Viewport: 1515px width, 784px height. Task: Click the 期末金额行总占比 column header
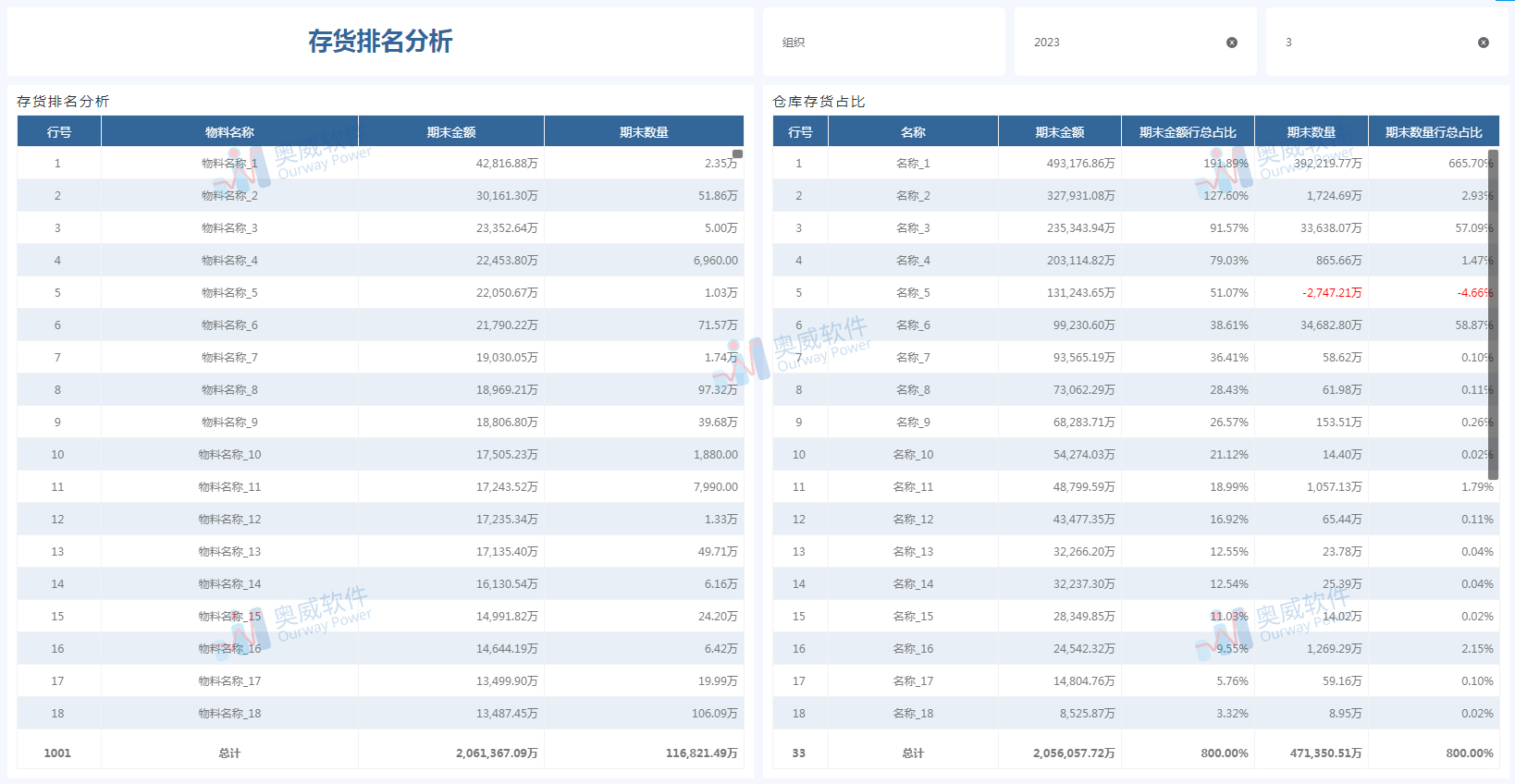click(x=1188, y=132)
